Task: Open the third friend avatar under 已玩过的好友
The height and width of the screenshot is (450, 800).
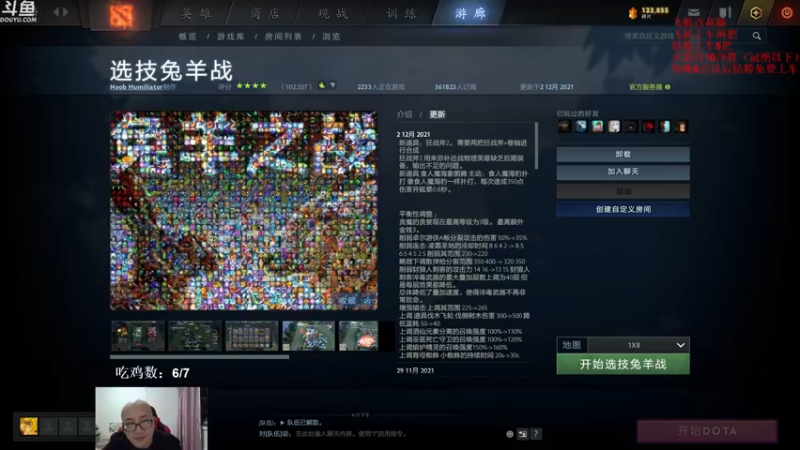Action: coord(597,126)
